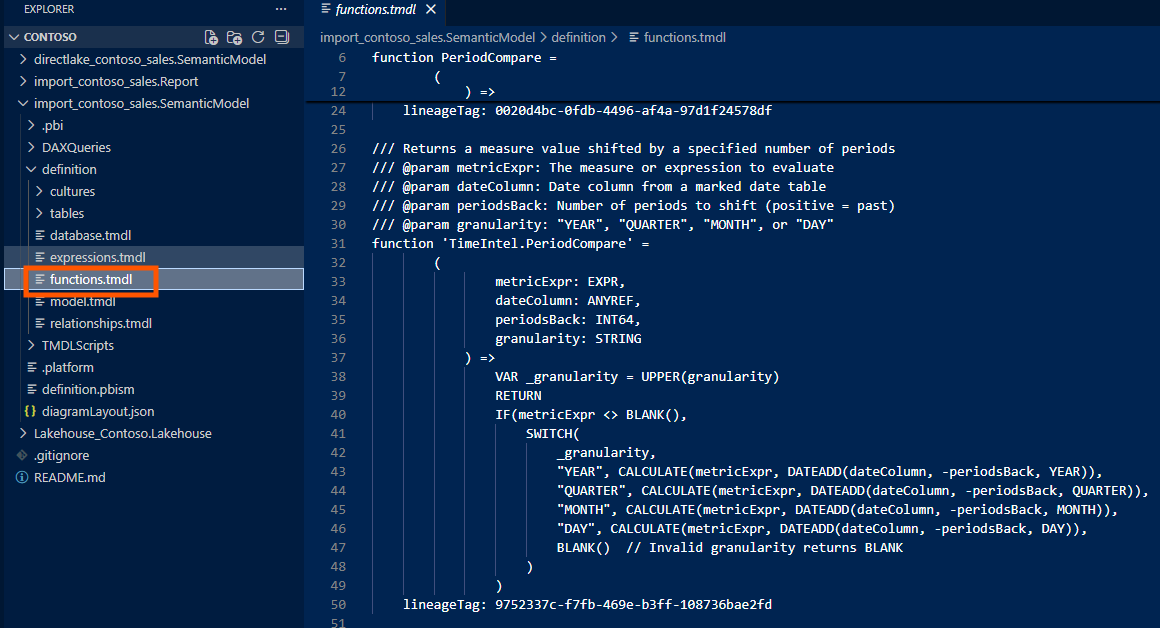The image size is (1160, 628).
Task: Click the file icon of database.tmdl
Action: point(40,235)
